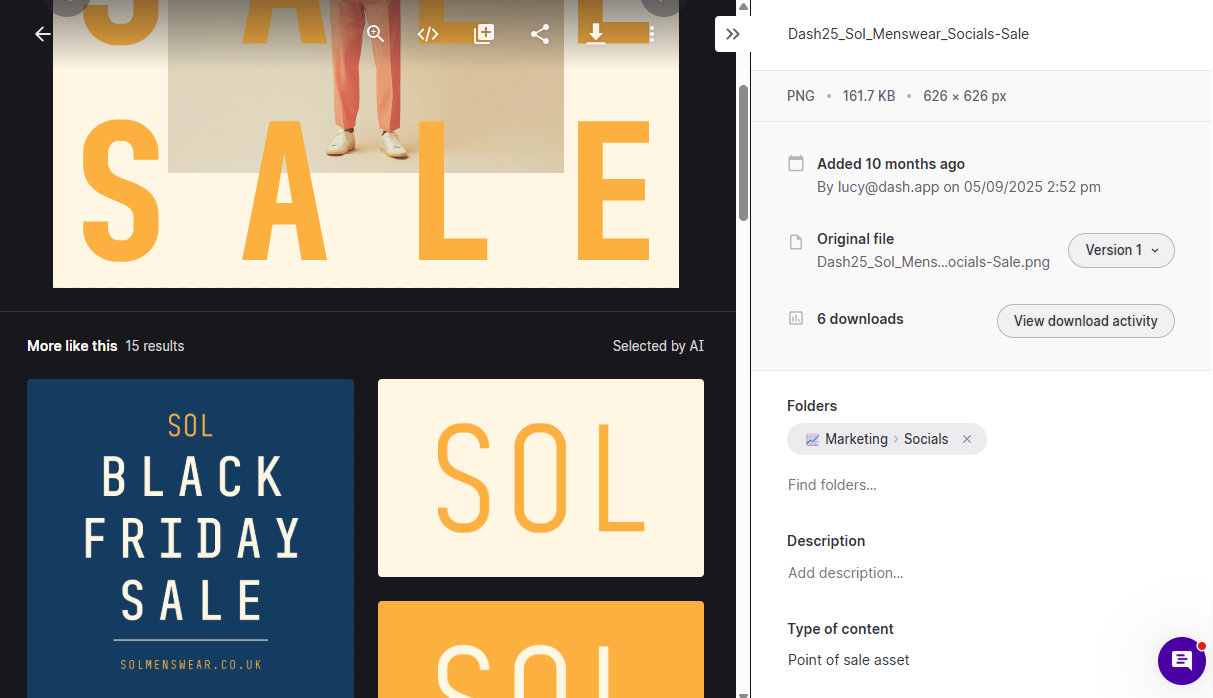Click the chart icon beside 6 downloads
Image resolution: width=1213 pixels, height=698 pixels.
click(x=796, y=318)
